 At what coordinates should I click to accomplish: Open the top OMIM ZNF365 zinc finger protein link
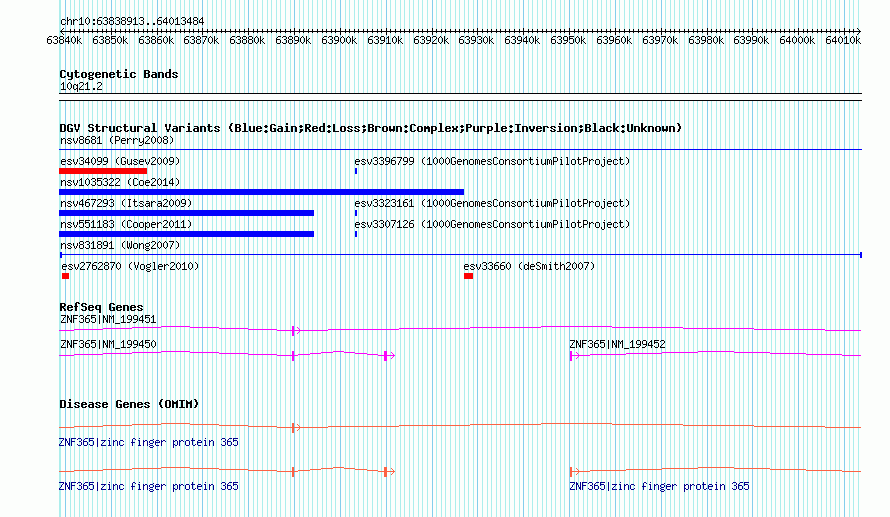(x=148, y=443)
